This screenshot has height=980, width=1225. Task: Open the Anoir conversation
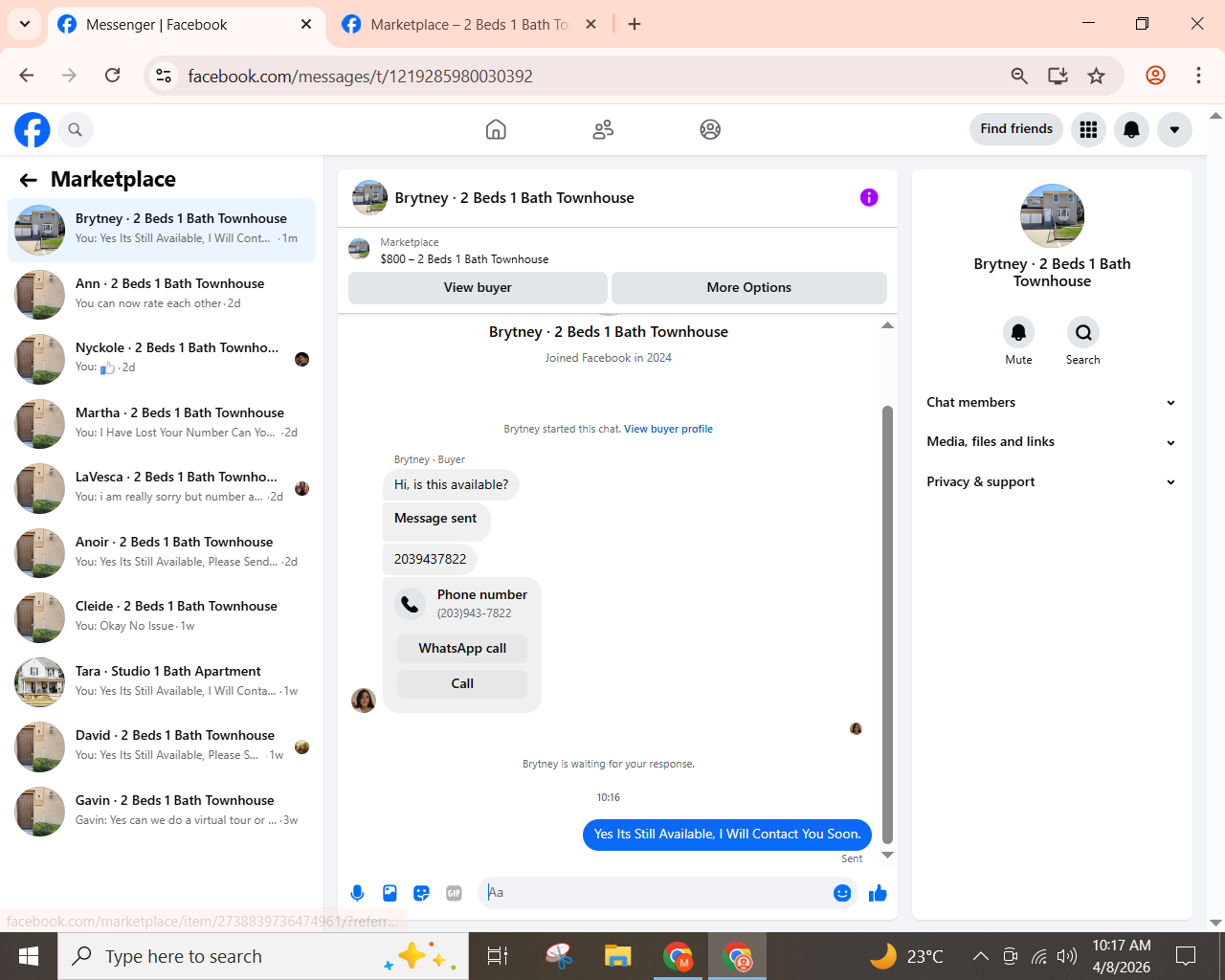162,552
